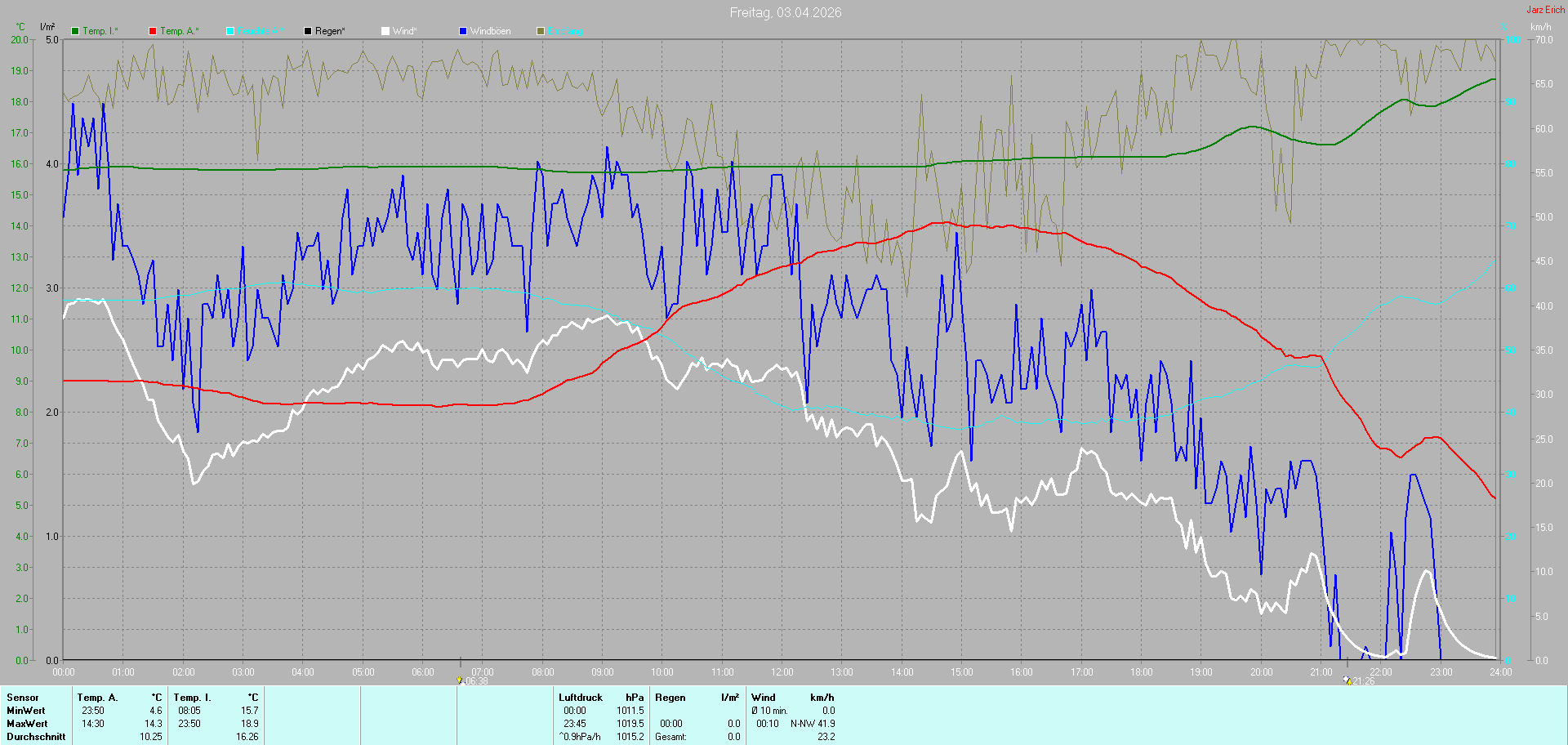Click the outdoor minimum temperature value '4.6'
The height and width of the screenshot is (745, 1568).
pyautogui.click(x=156, y=711)
